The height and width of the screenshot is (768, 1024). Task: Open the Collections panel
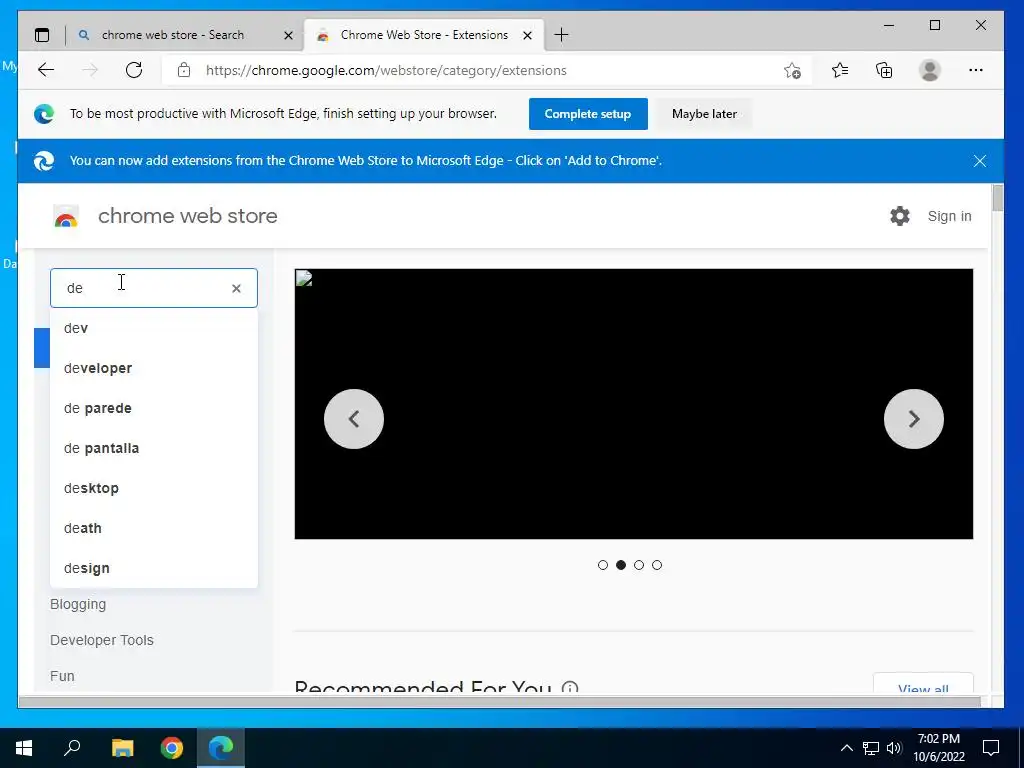click(x=884, y=70)
